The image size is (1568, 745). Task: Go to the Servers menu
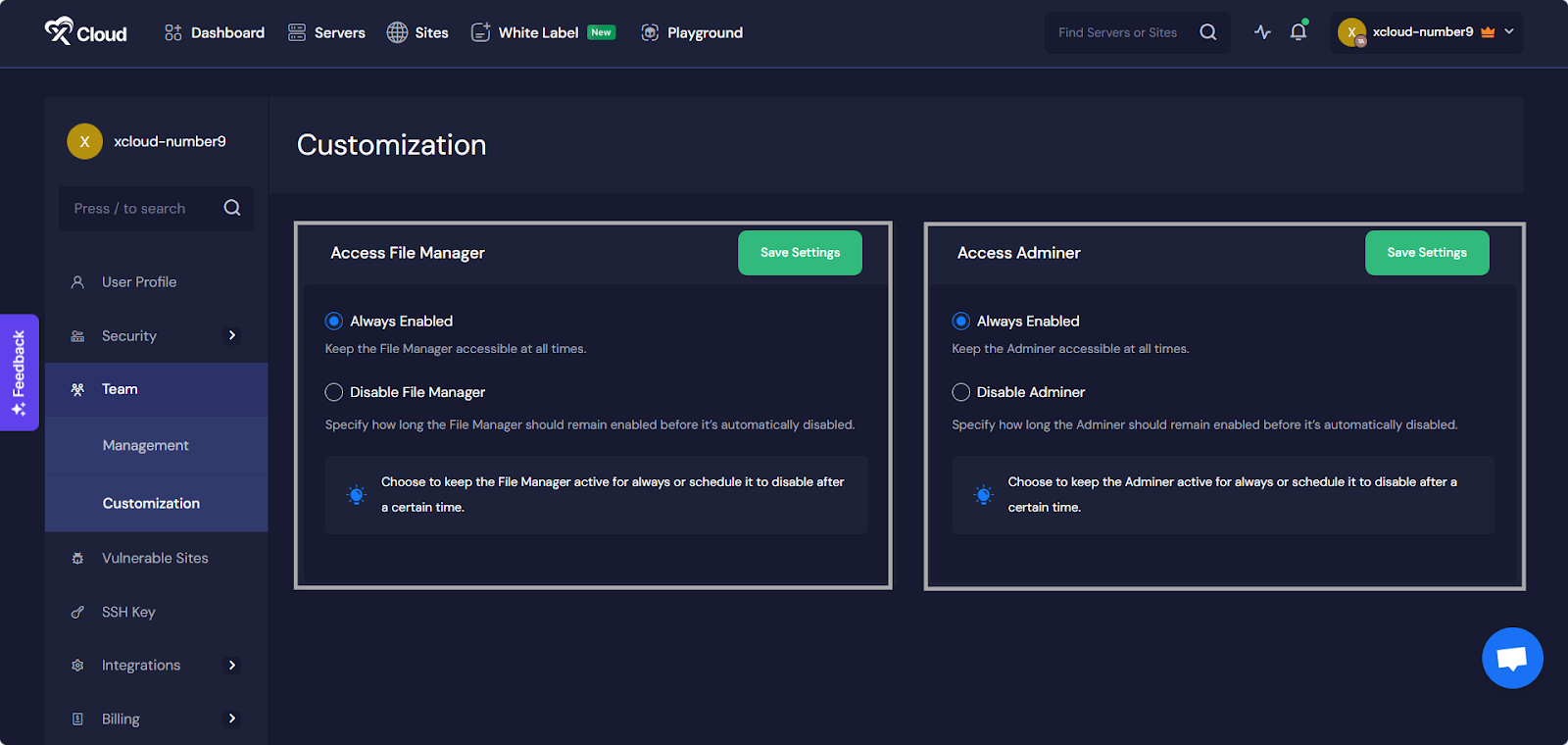tap(326, 32)
